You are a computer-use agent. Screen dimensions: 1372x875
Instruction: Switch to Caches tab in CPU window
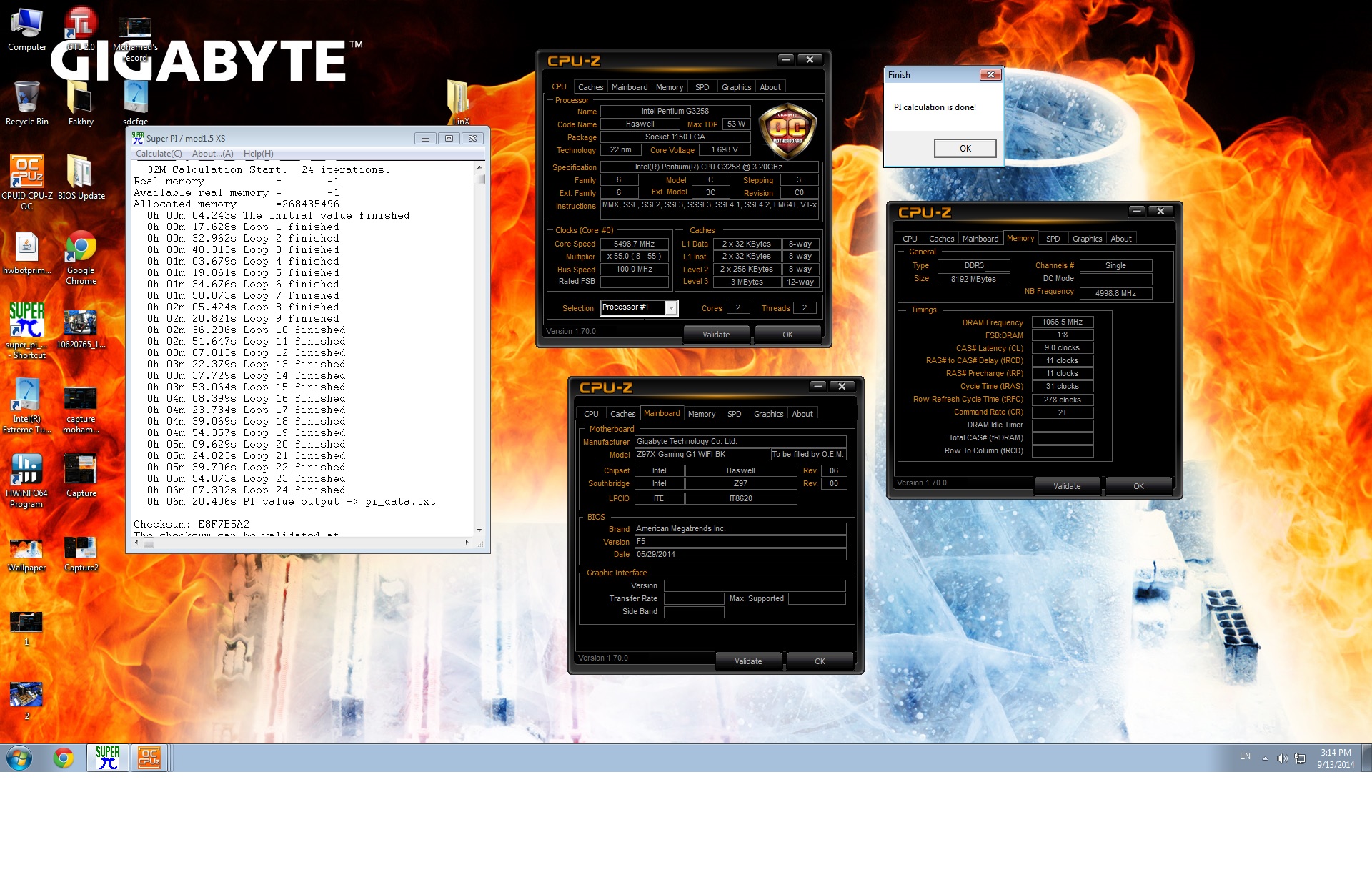pyautogui.click(x=590, y=87)
